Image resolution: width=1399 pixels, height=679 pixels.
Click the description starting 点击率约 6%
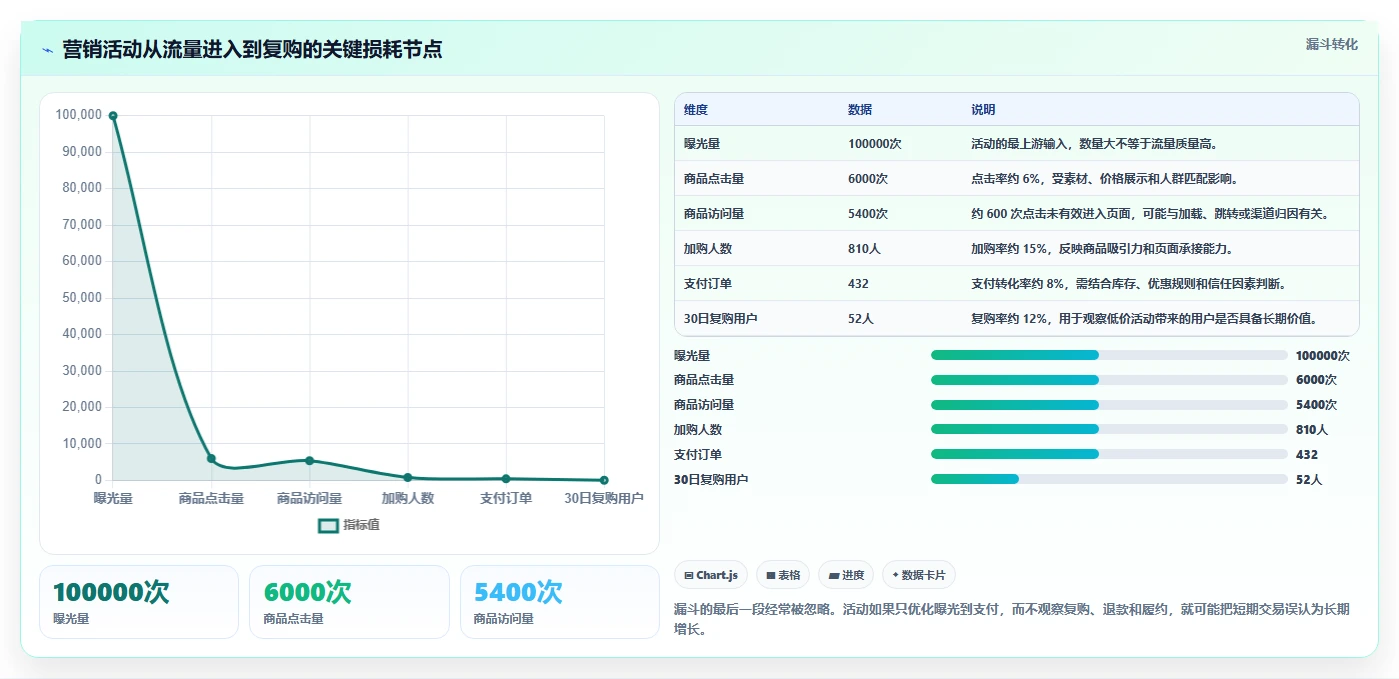(x=1106, y=179)
